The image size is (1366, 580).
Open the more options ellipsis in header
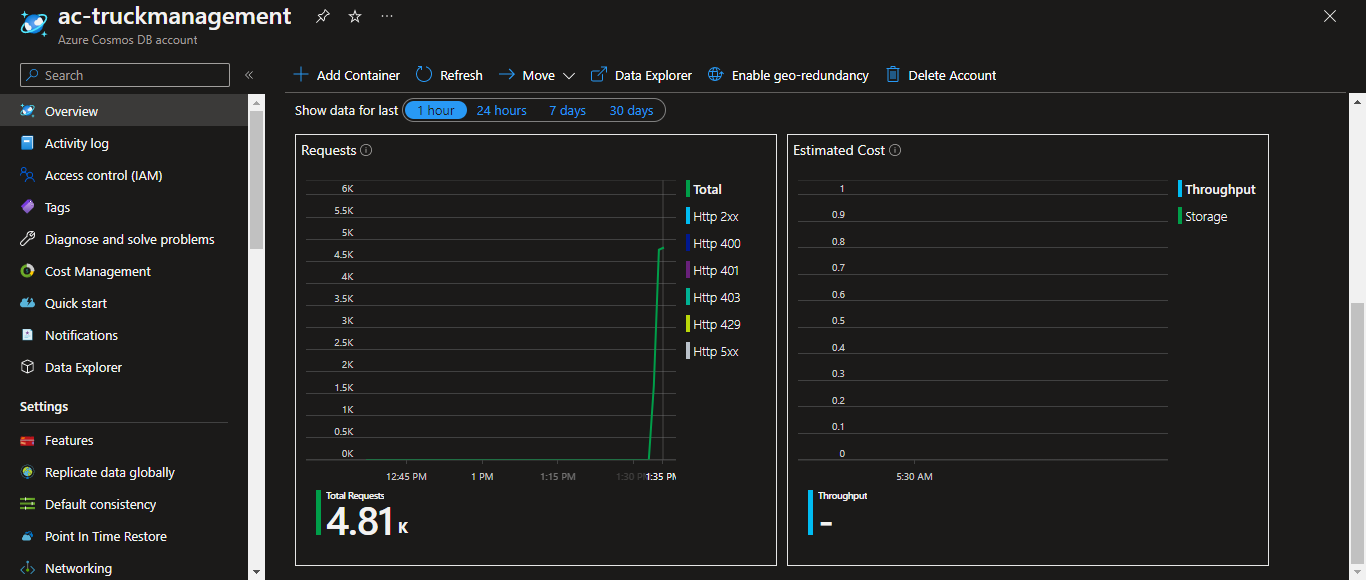(387, 17)
